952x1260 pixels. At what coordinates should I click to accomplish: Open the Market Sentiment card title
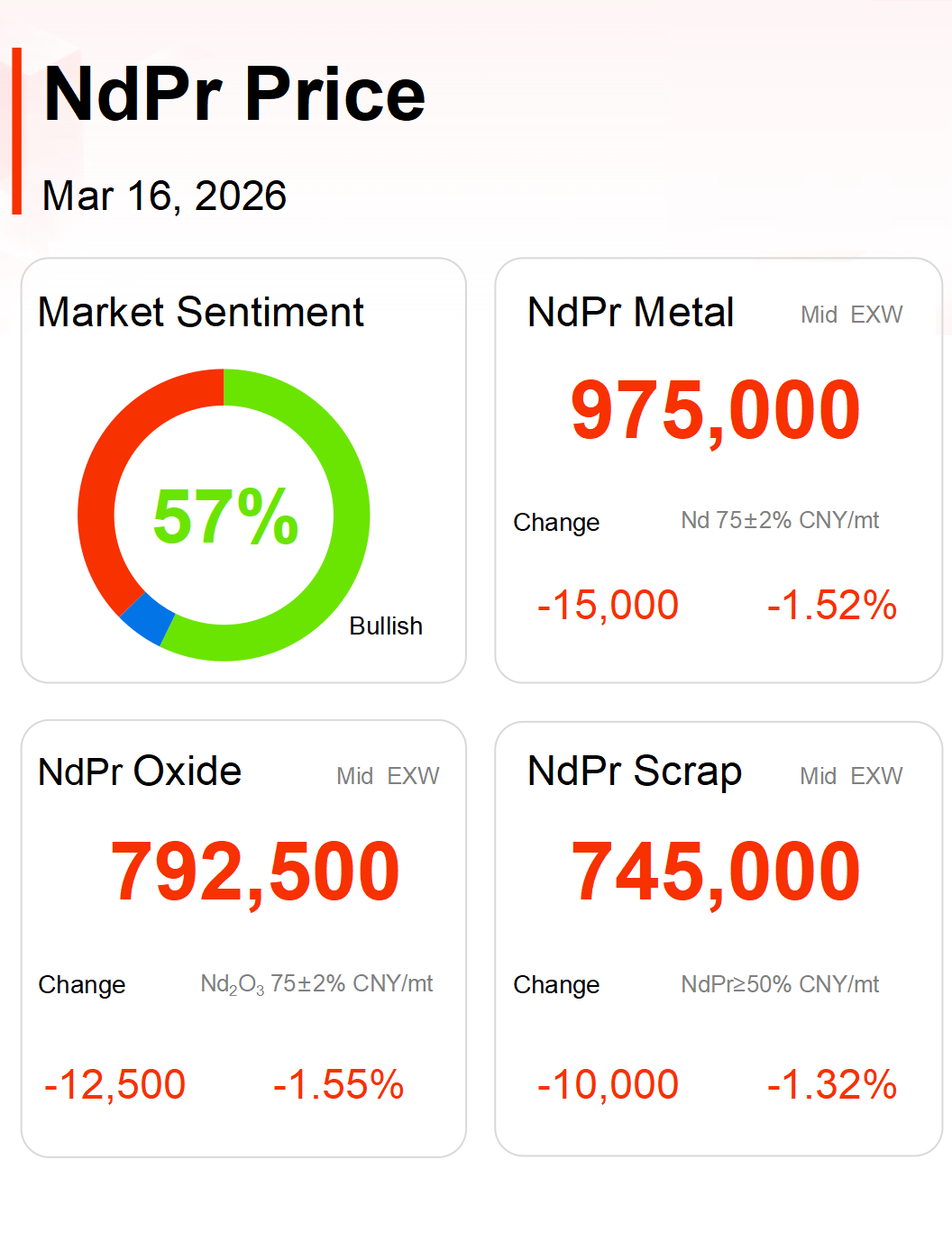point(200,313)
